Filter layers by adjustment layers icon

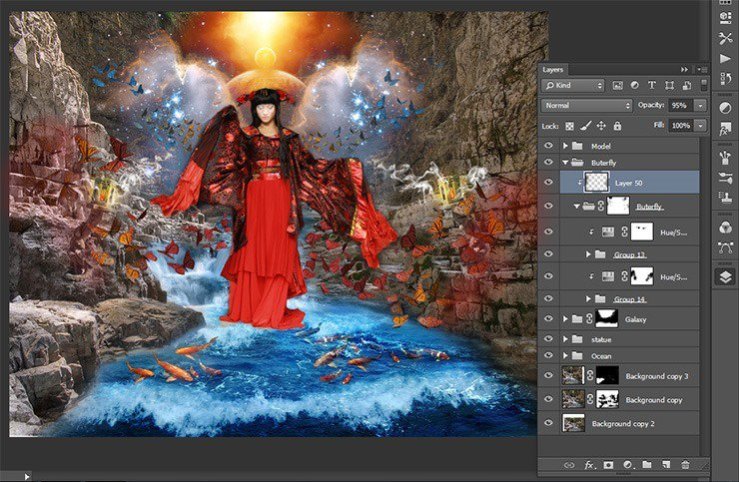coord(635,85)
